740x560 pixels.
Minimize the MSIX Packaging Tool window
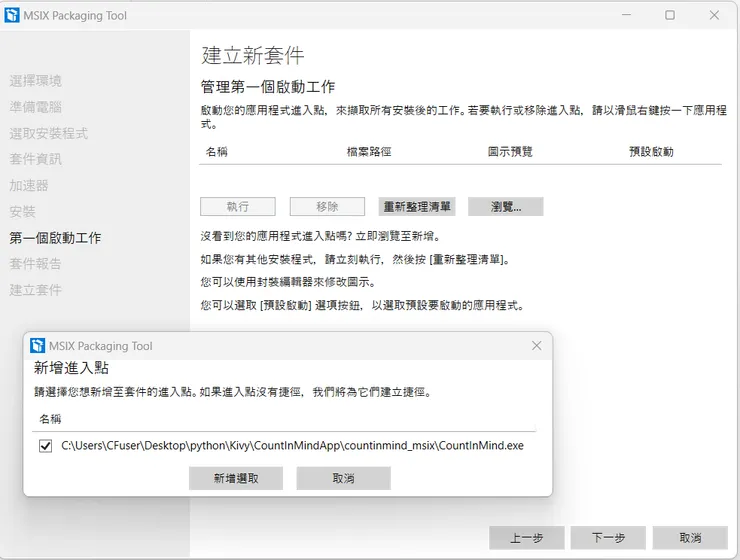(626, 15)
